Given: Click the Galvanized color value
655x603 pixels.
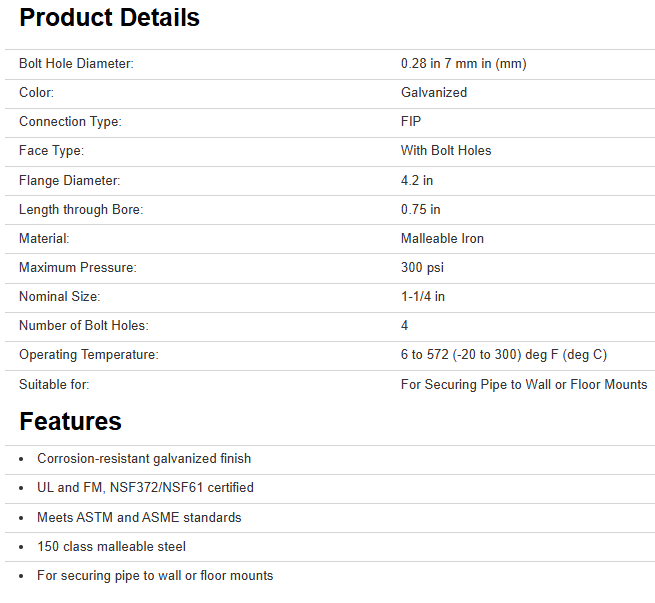Looking at the screenshot, I should [x=434, y=93].
